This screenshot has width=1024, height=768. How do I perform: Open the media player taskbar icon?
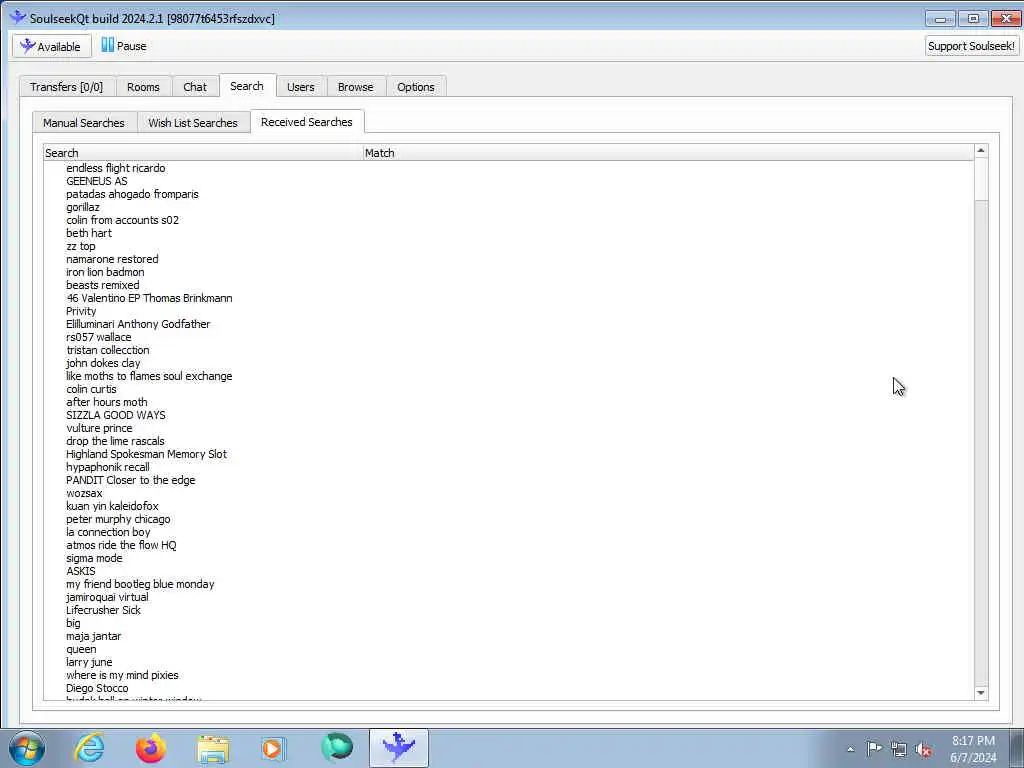[273, 748]
